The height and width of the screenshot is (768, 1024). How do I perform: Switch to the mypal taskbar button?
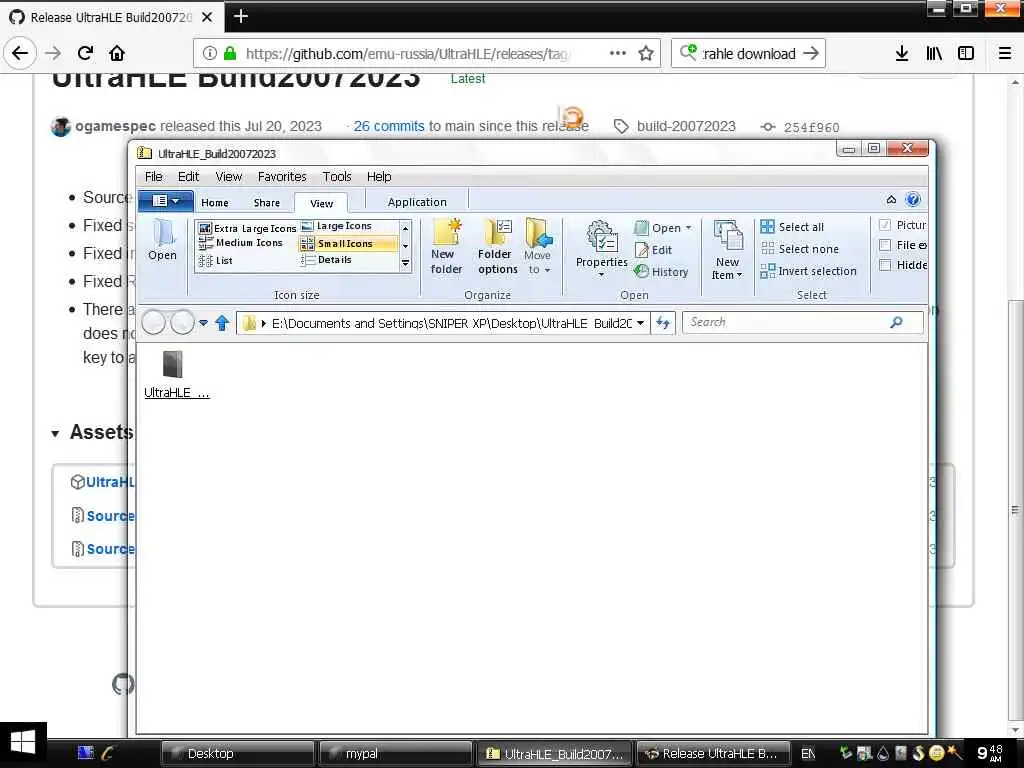(394, 754)
